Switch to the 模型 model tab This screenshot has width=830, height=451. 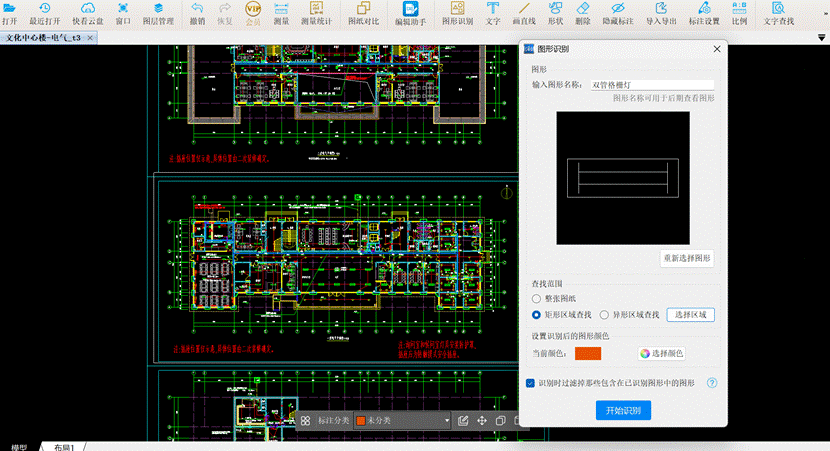pyautogui.click(x=19, y=447)
